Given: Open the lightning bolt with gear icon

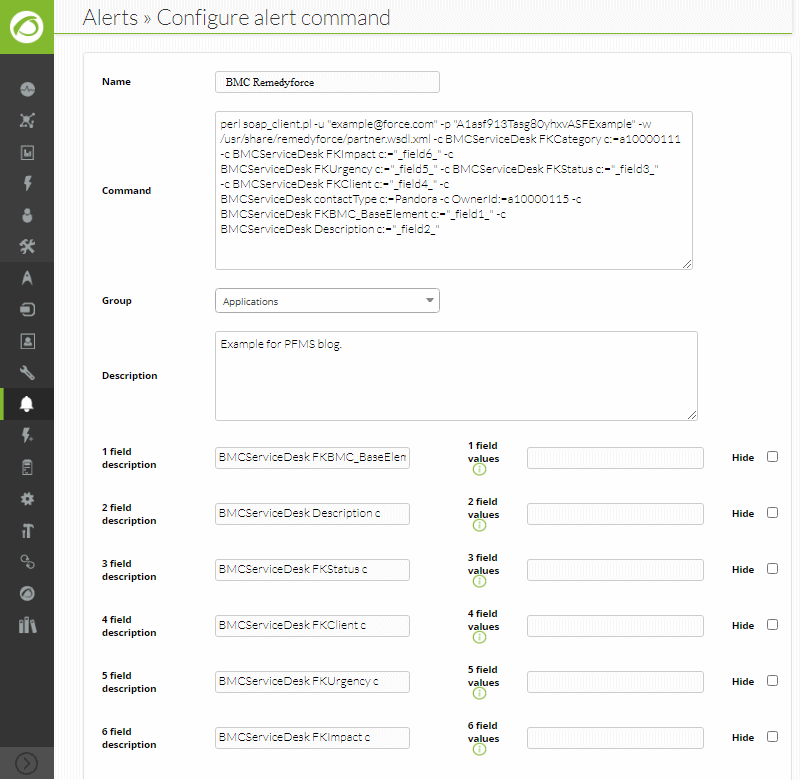Looking at the screenshot, I should point(27,436).
